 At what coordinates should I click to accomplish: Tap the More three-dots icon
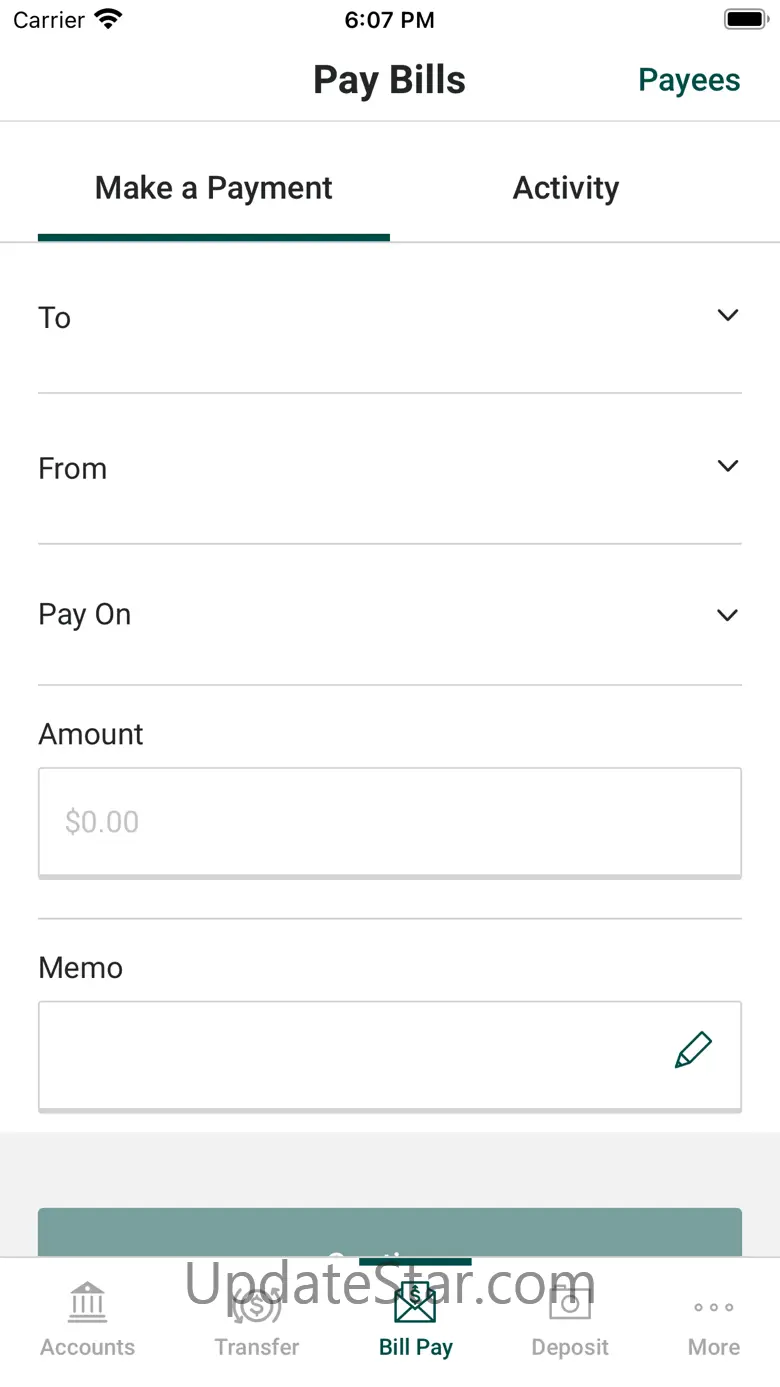[714, 1307]
